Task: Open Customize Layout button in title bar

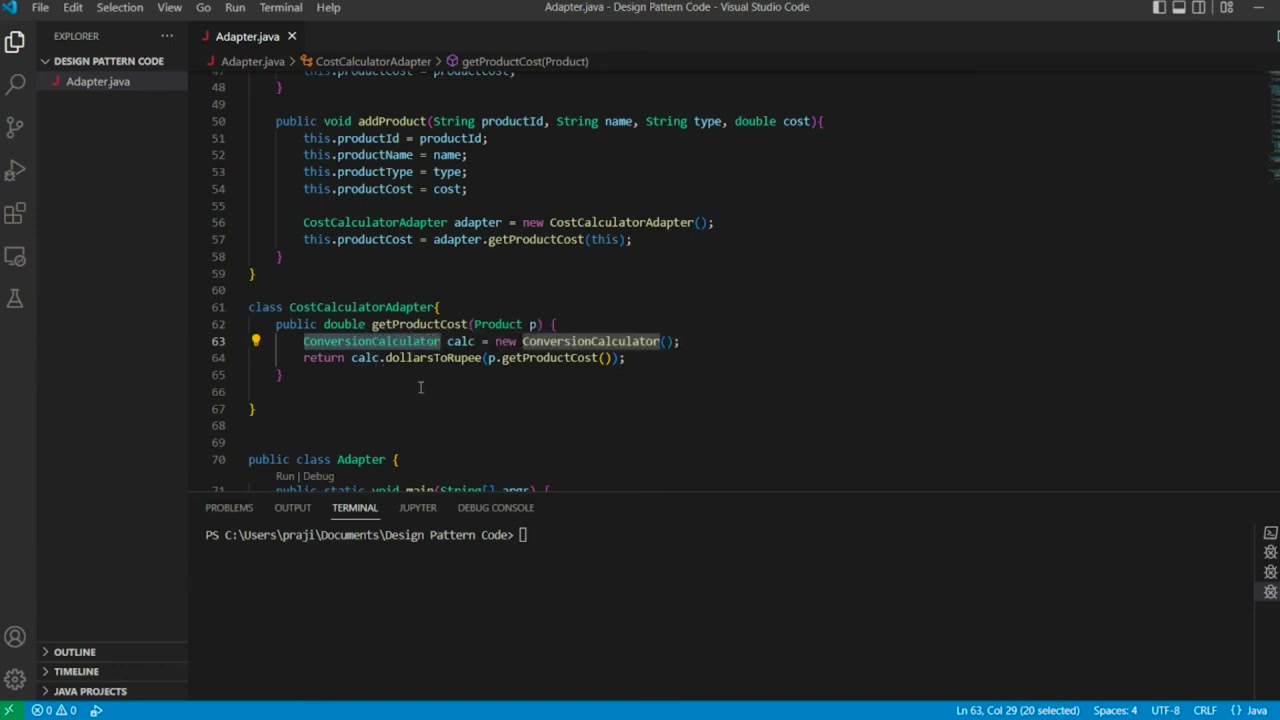Action: click(x=1226, y=7)
